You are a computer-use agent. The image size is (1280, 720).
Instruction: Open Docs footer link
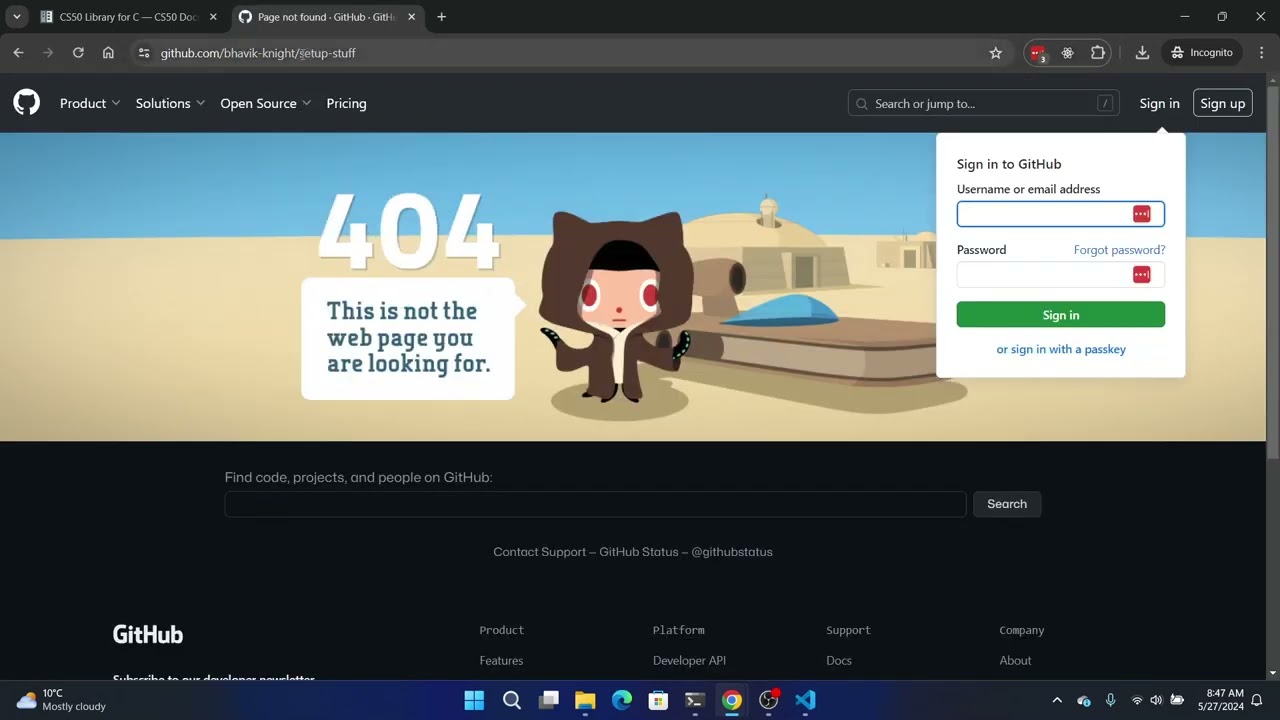839,661
